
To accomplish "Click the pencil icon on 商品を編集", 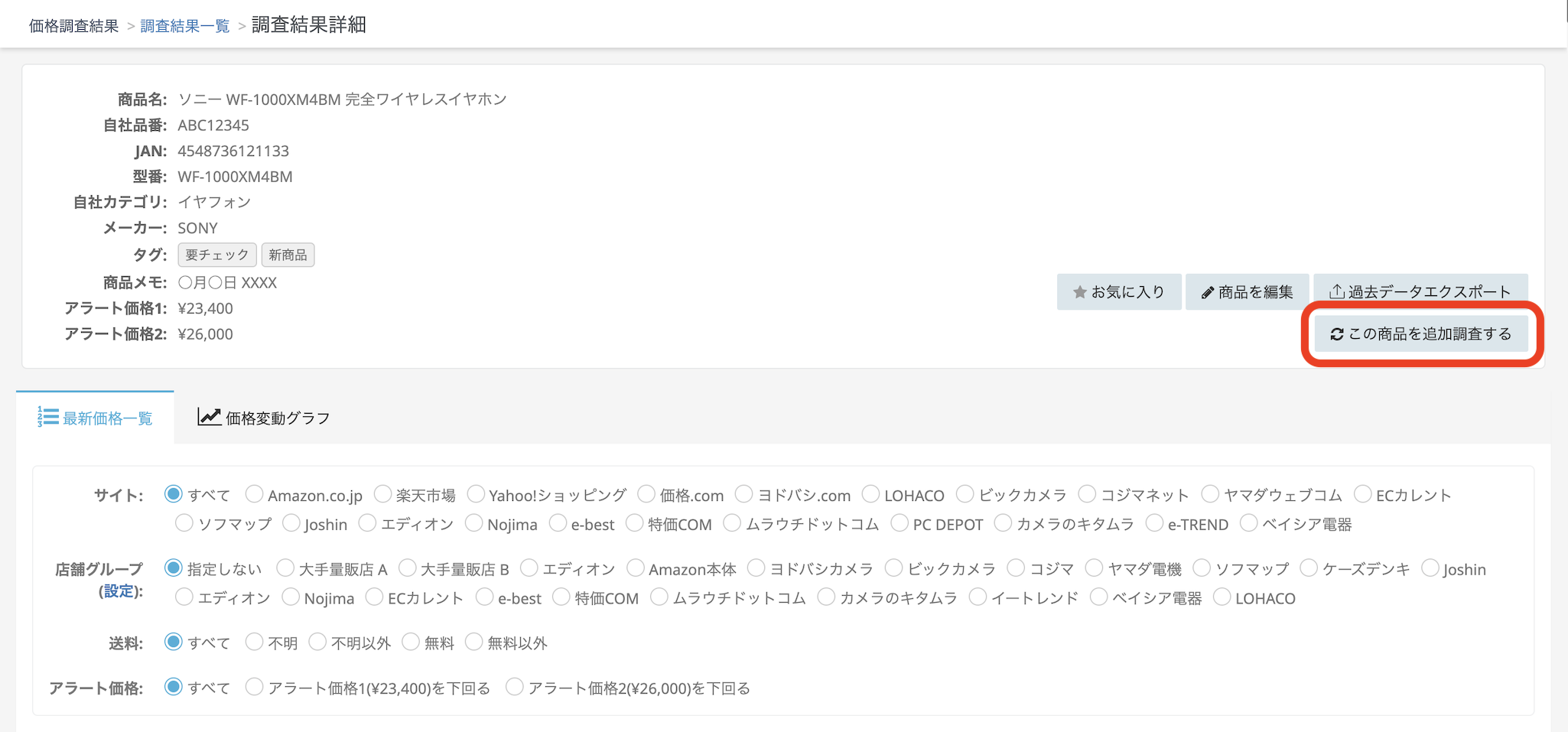I will point(1207,292).
